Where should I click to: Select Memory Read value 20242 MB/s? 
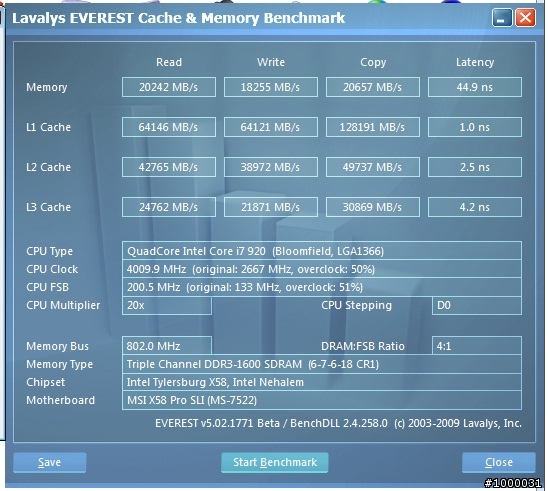click(169, 87)
